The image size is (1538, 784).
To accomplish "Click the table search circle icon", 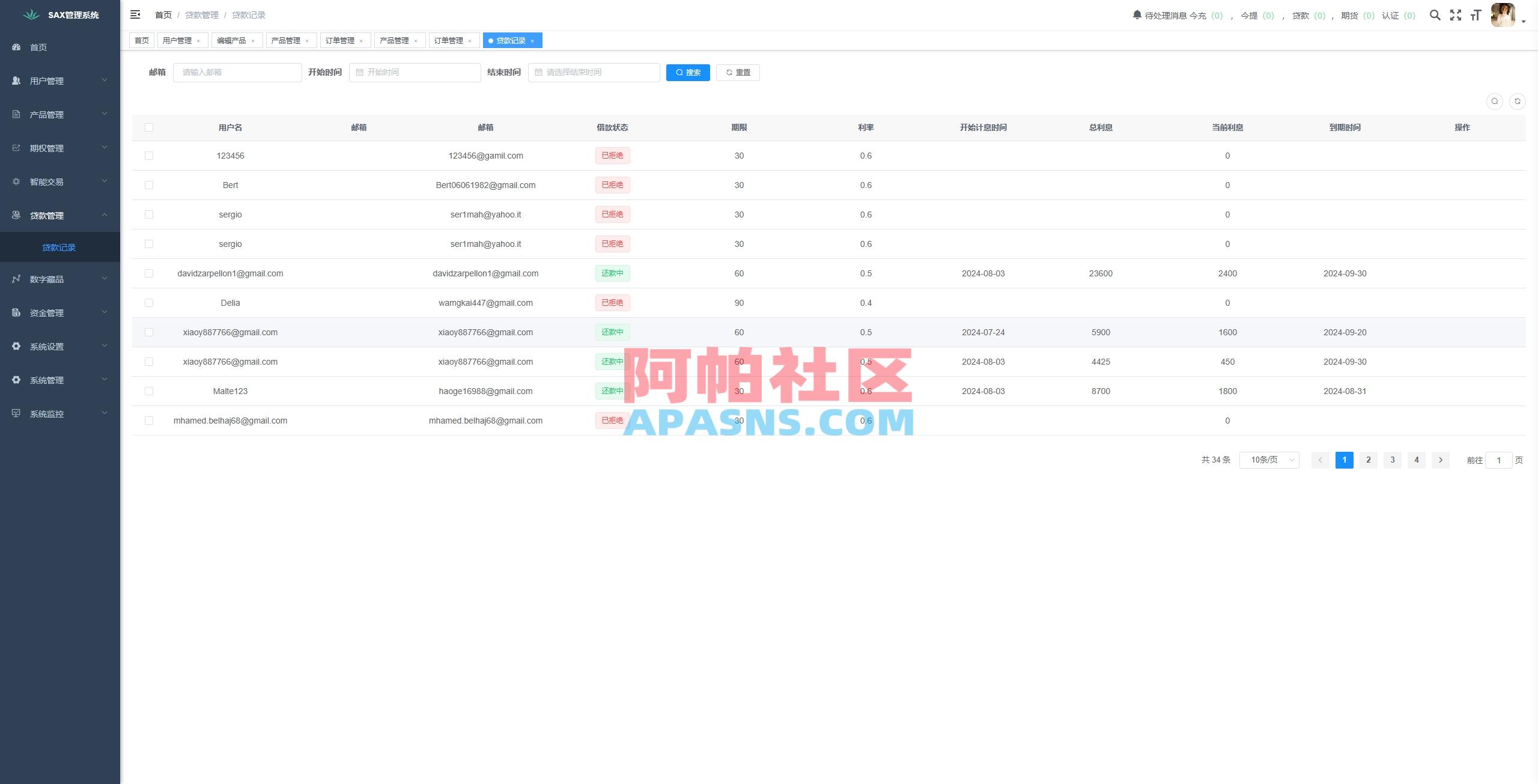I will (1494, 101).
